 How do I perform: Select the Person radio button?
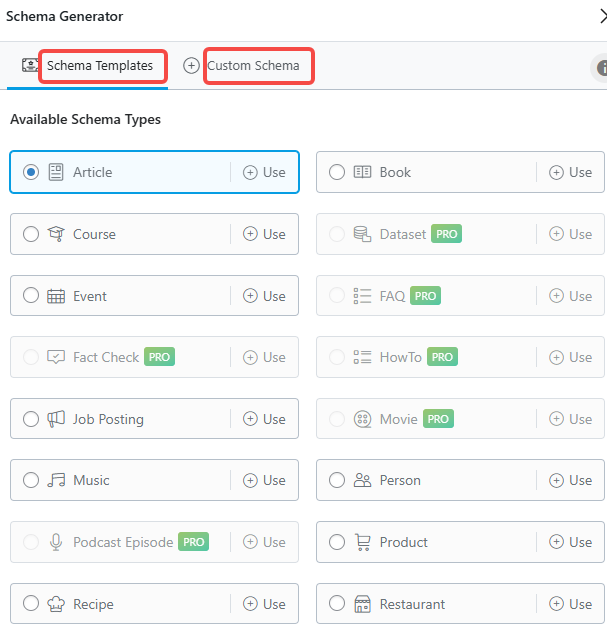[337, 480]
